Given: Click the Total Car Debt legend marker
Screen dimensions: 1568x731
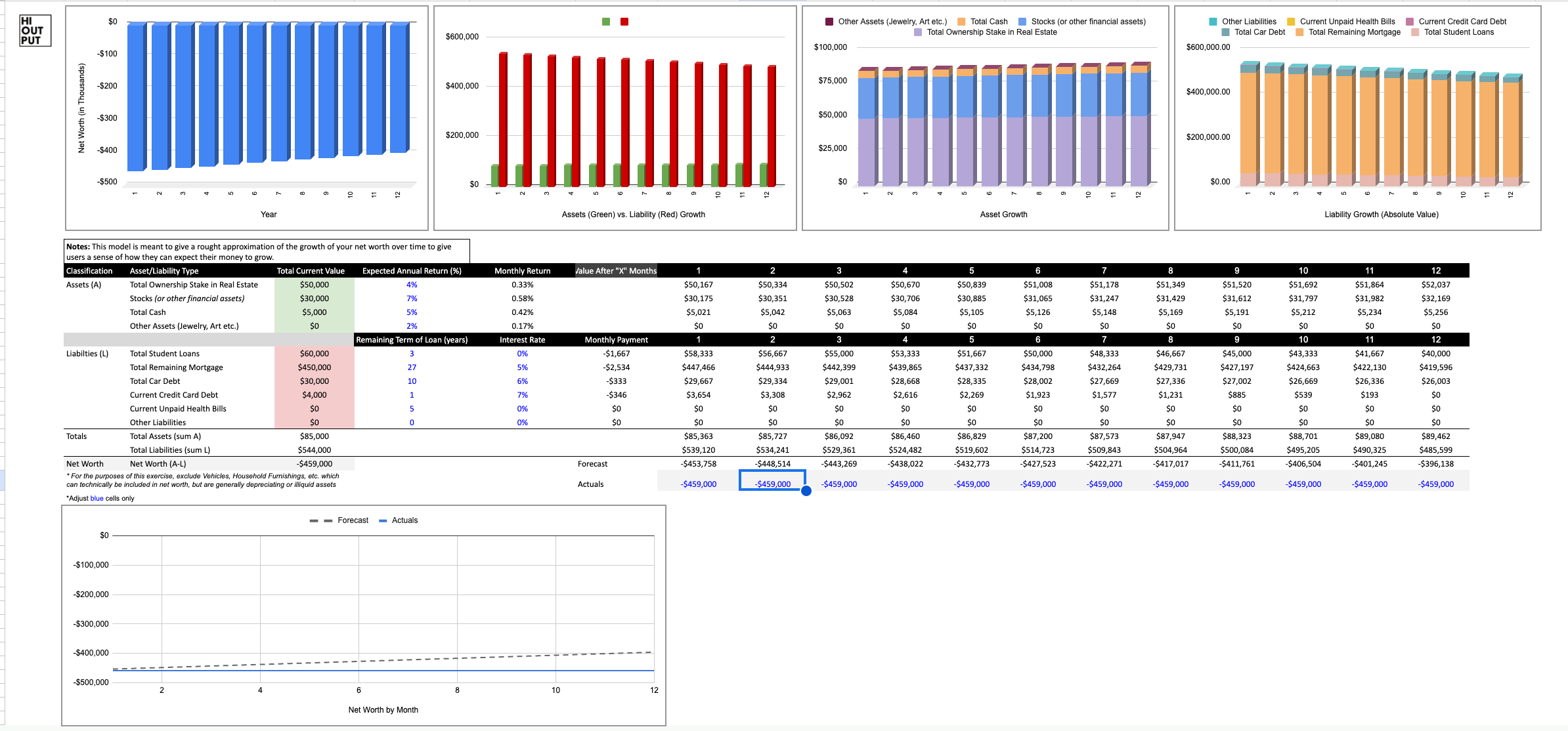Looking at the screenshot, I should pyautogui.click(x=1225, y=32).
